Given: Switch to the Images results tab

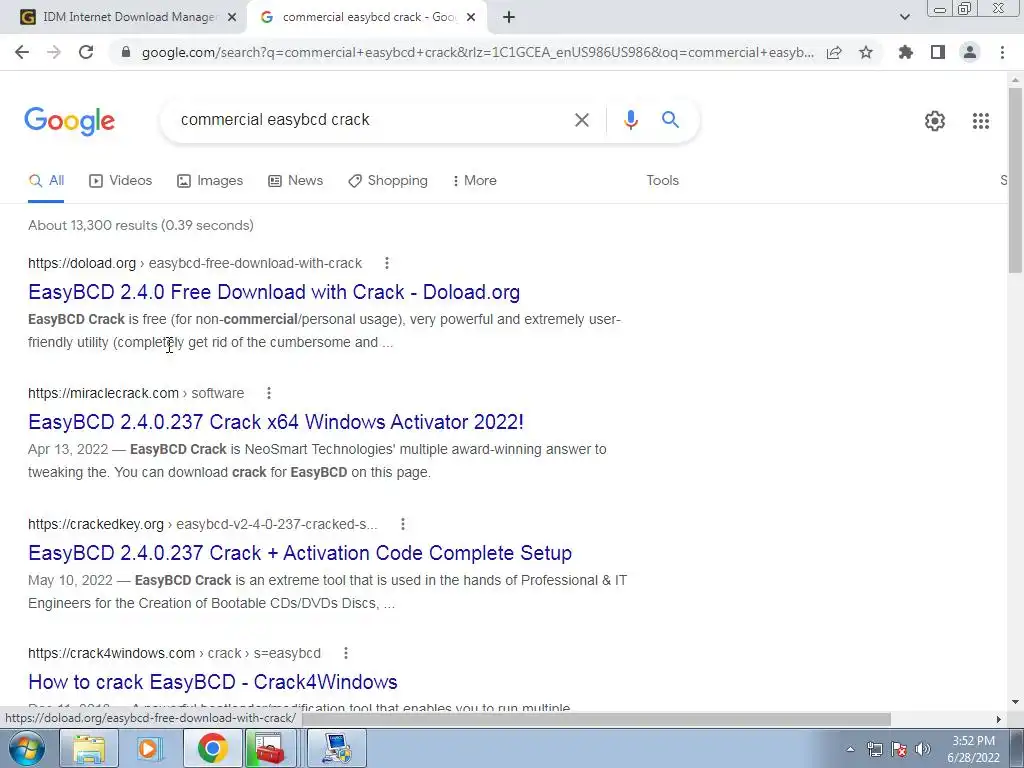Looking at the screenshot, I should point(210,181).
